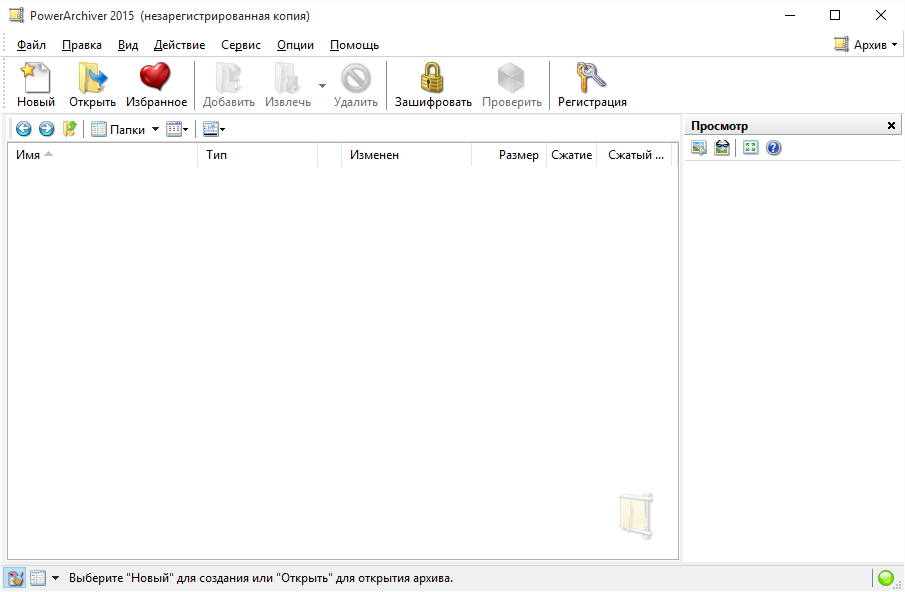Screen dimensions: 905x592
Task: Open the colored-grid view style dropdown
Action: coord(177,129)
